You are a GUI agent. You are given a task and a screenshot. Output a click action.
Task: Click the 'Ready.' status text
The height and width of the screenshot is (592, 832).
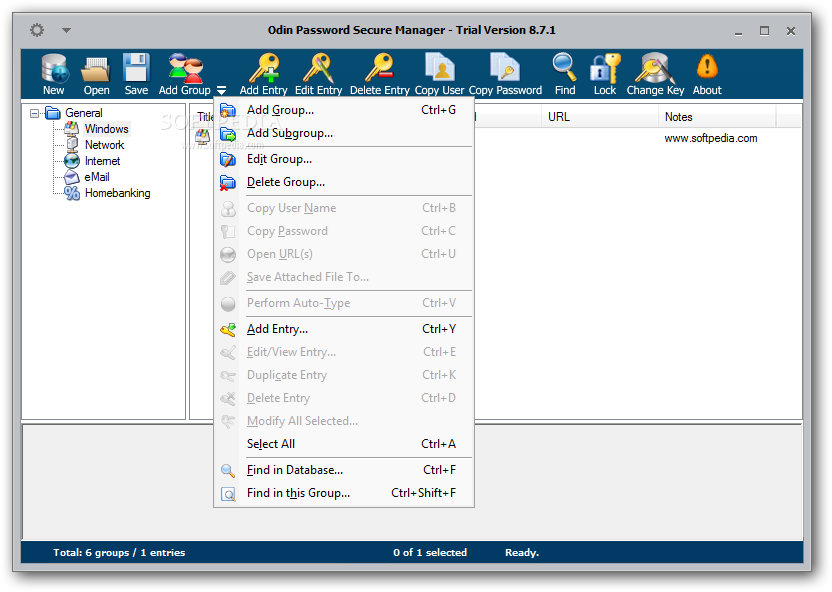(522, 553)
